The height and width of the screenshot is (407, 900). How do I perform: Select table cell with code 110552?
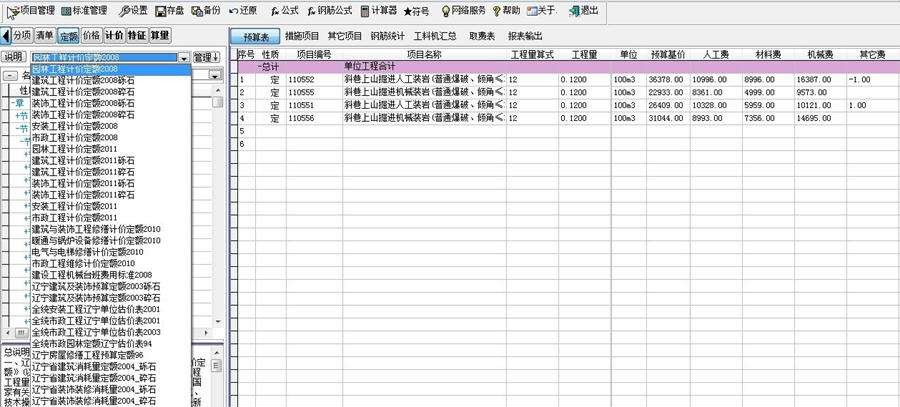(x=314, y=80)
